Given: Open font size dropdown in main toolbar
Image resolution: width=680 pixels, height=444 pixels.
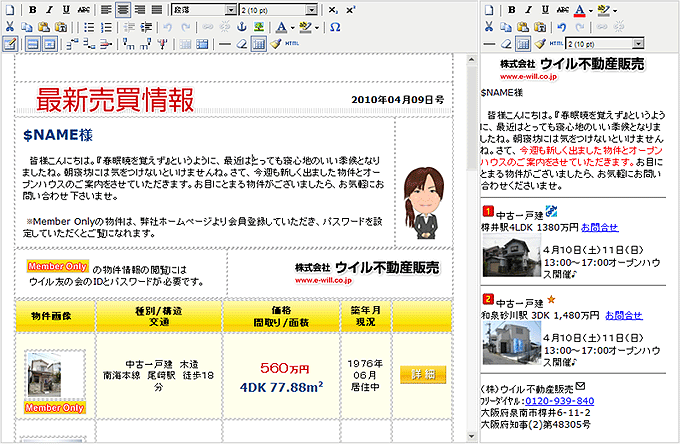Looking at the screenshot, I should tap(312, 10).
